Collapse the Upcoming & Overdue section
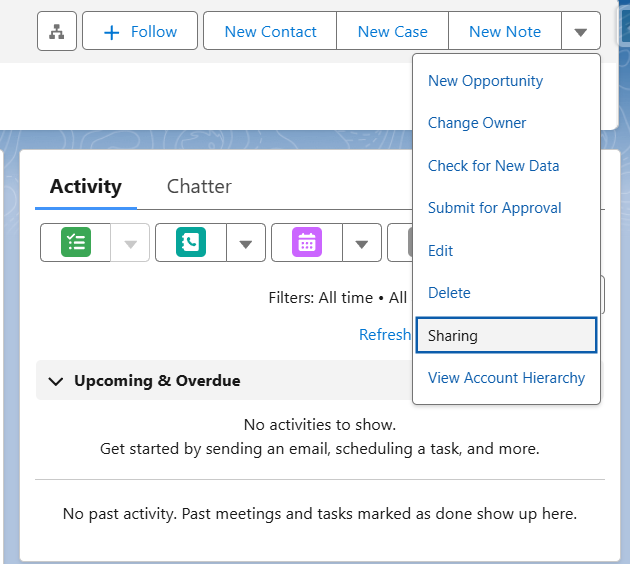This screenshot has width=630, height=564. (x=55, y=381)
